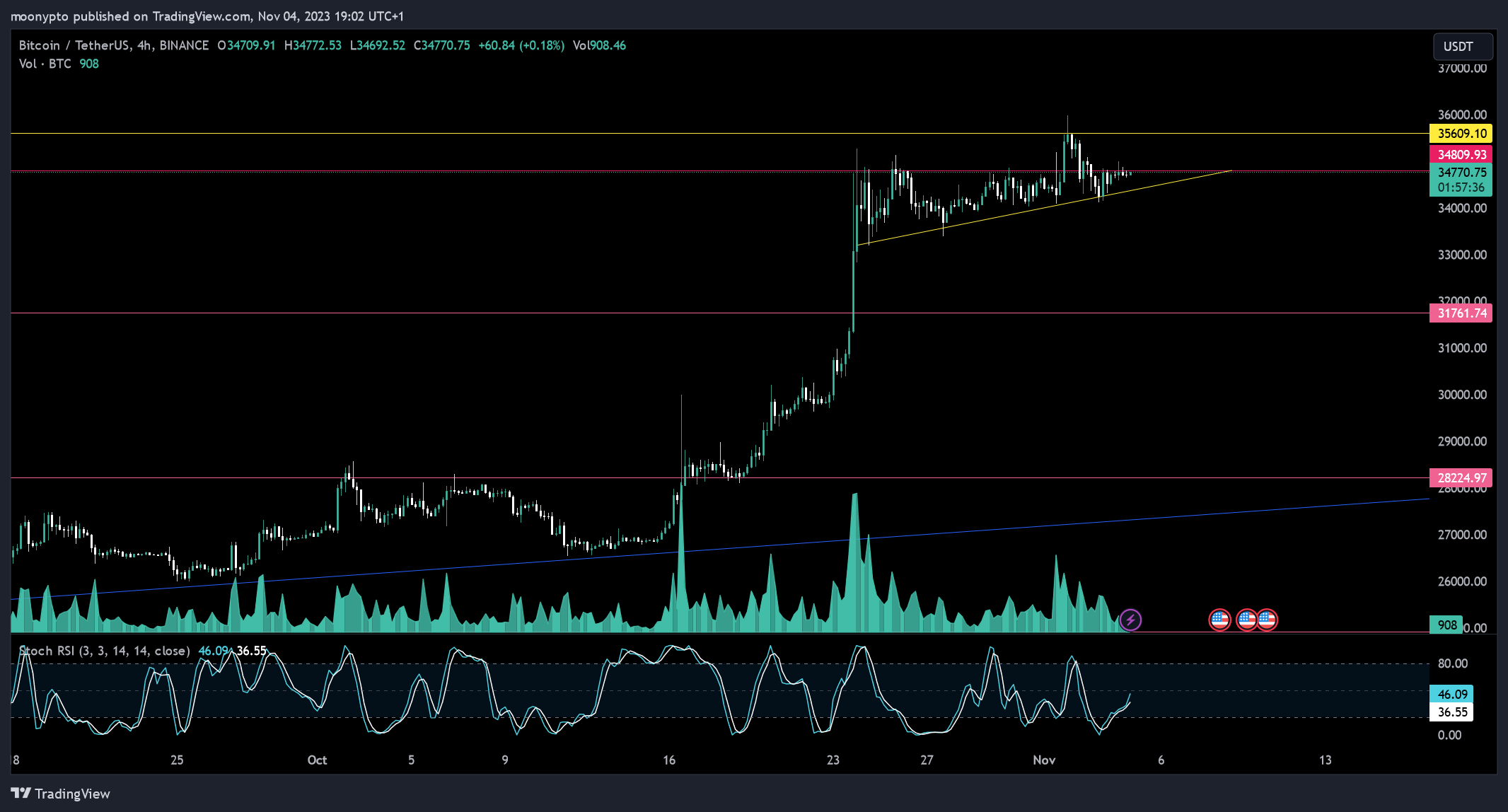Select the pink 28224.97 price level label
Image resolution: width=1508 pixels, height=812 pixels.
[1461, 478]
